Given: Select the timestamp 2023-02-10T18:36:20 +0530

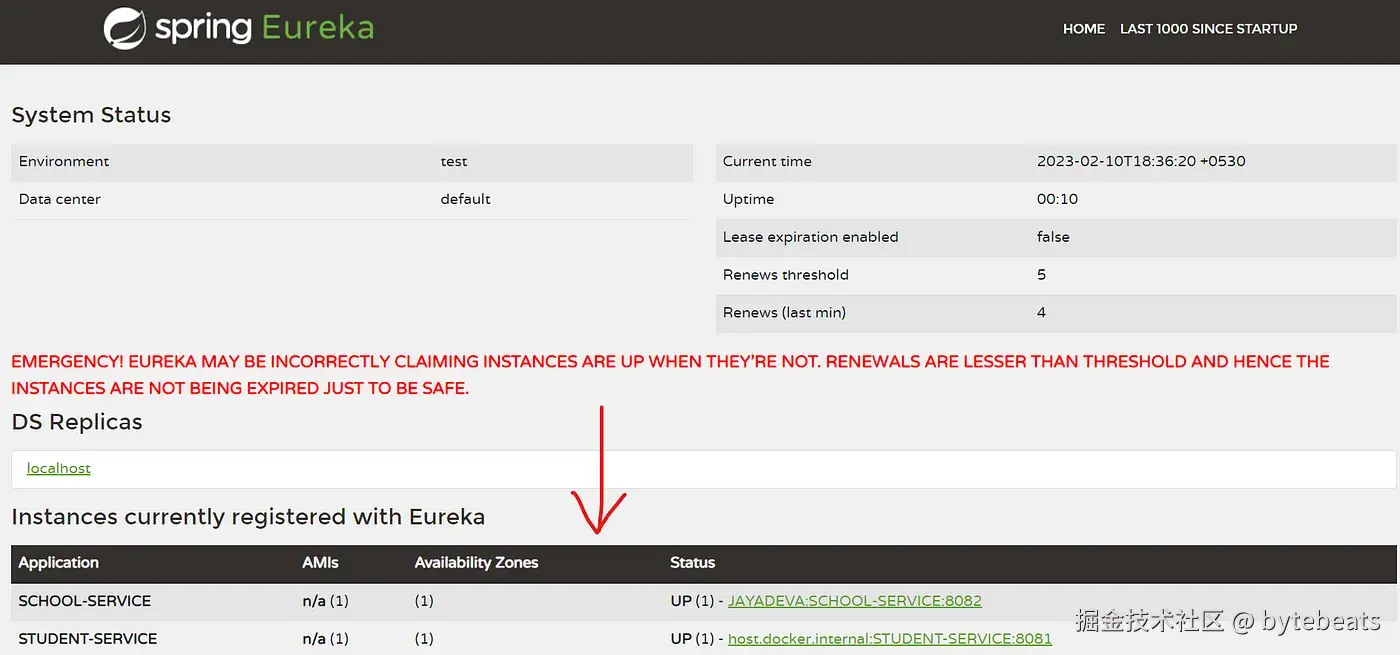Looking at the screenshot, I should (x=1141, y=161).
